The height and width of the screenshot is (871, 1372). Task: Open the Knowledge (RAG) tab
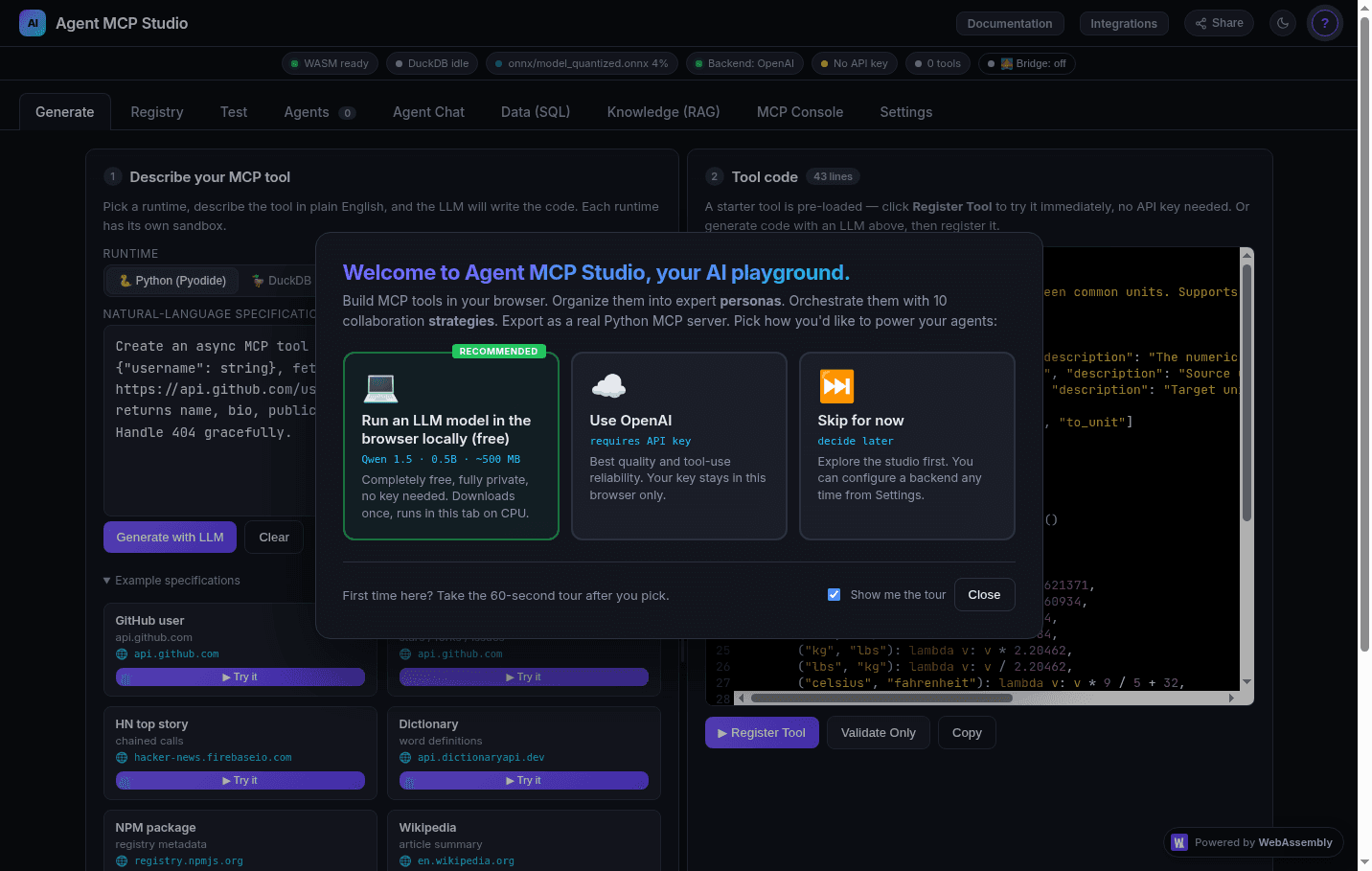[x=663, y=112]
